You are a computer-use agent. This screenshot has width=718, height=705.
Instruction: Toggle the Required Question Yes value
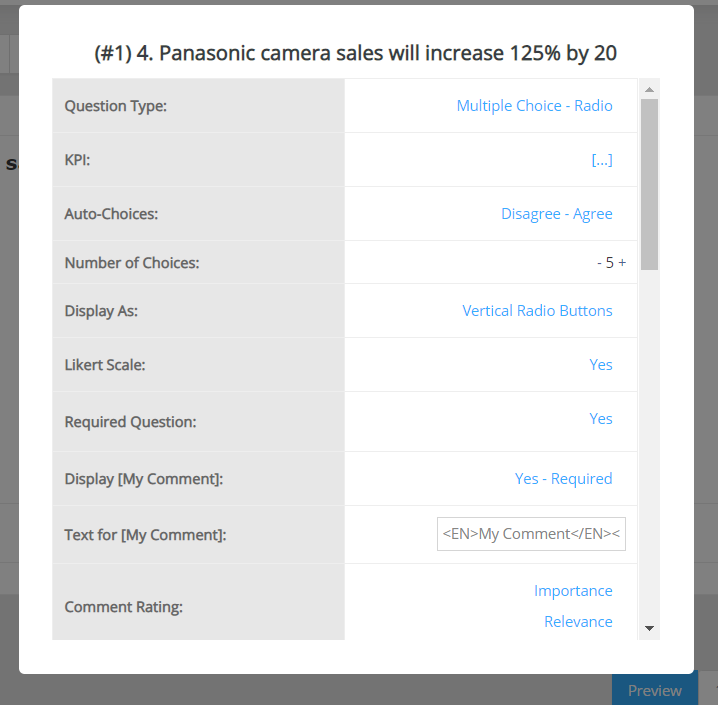600,418
